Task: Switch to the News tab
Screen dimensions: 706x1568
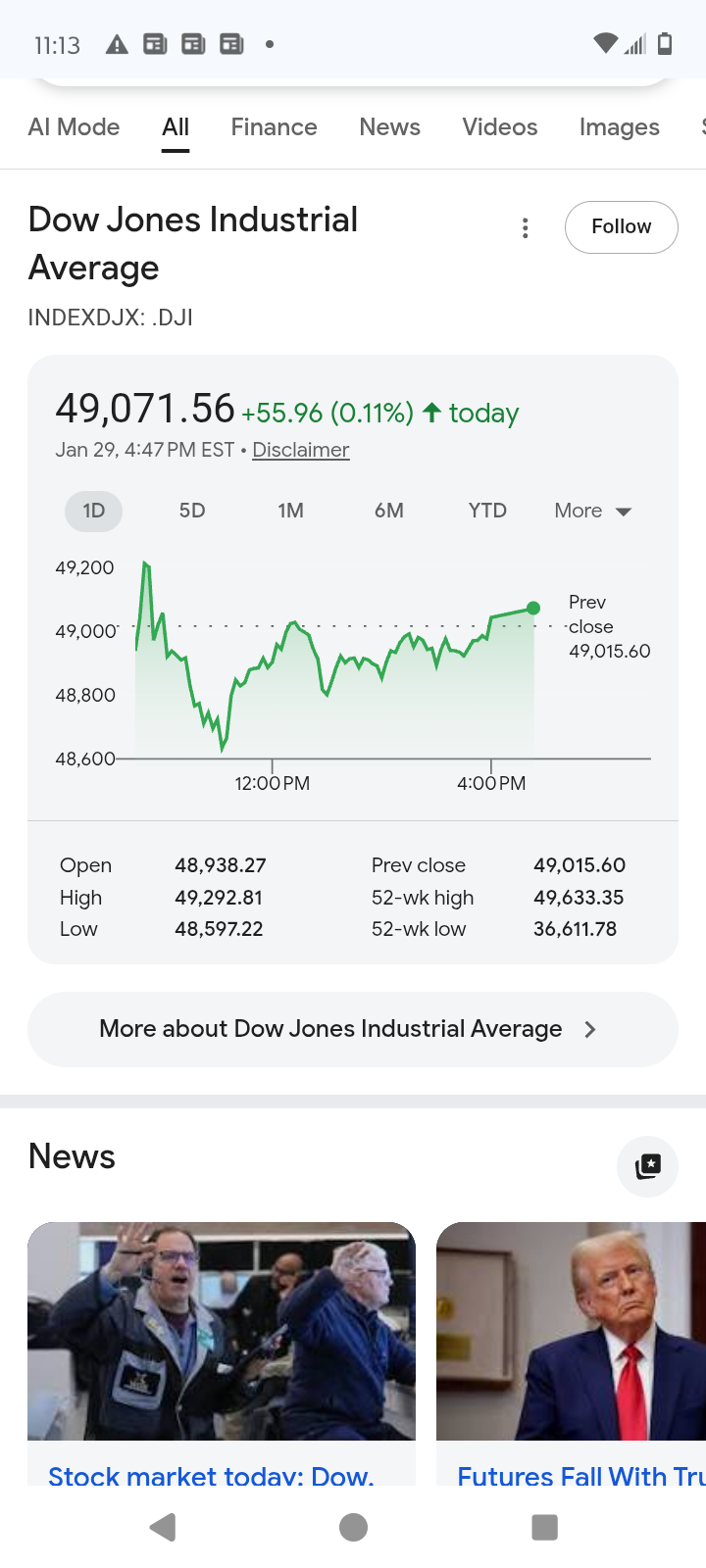Action: pyautogui.click(x=389, y=127)
